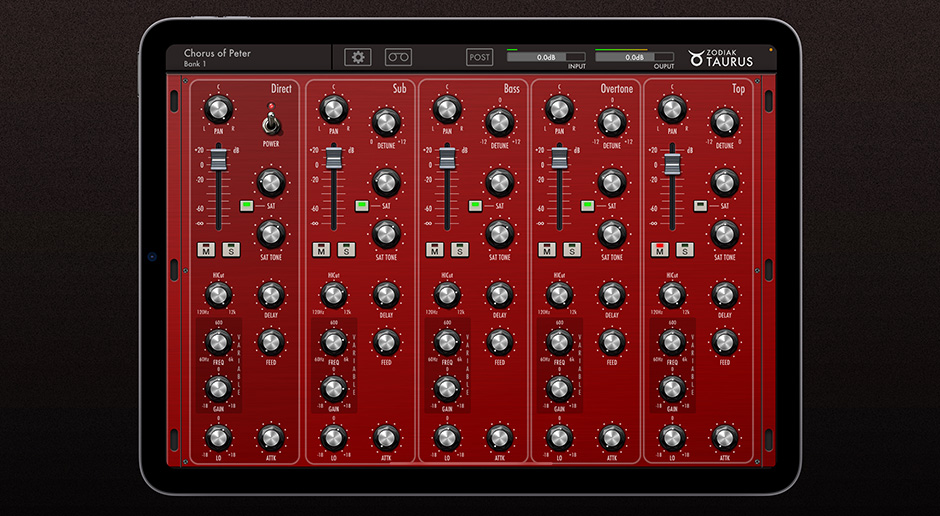
Task: Click the Bass channel SAT TONE knob
Action: (x=499, y=234)
